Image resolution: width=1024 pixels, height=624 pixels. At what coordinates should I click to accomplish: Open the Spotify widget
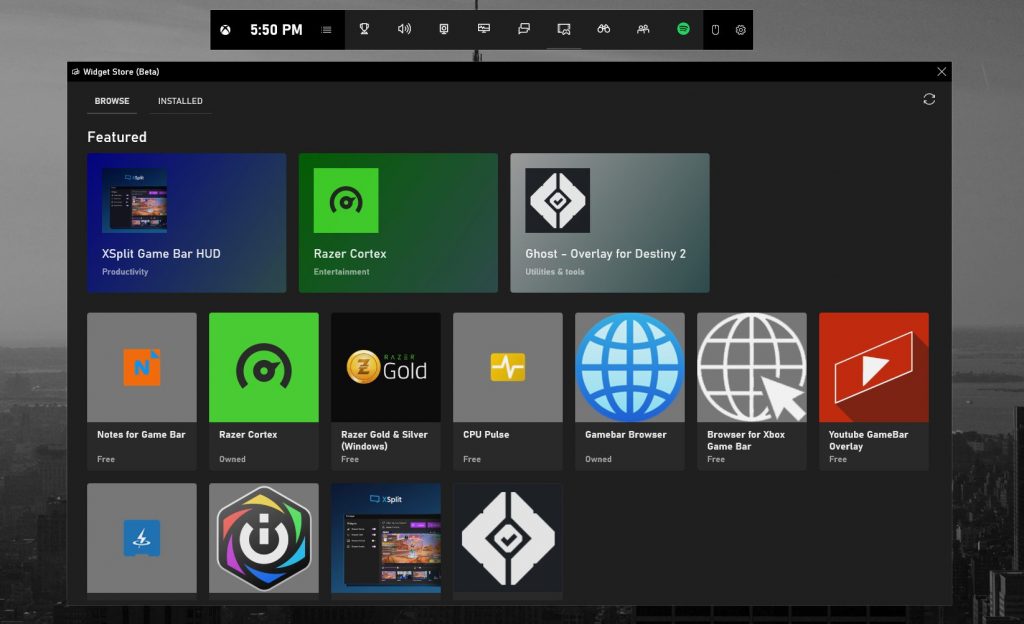click(683, 29)
